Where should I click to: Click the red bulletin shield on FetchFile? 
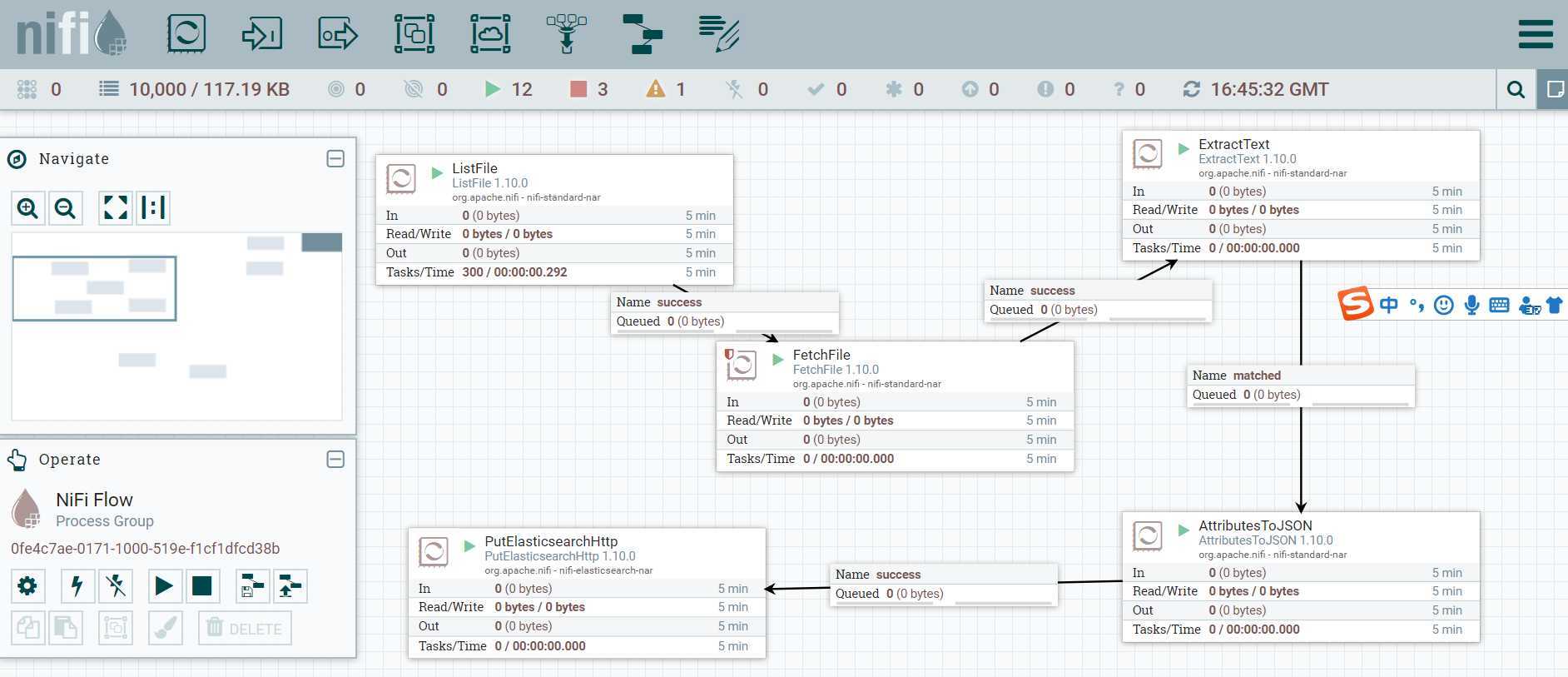pyautogui.click(x=729, y=355)
